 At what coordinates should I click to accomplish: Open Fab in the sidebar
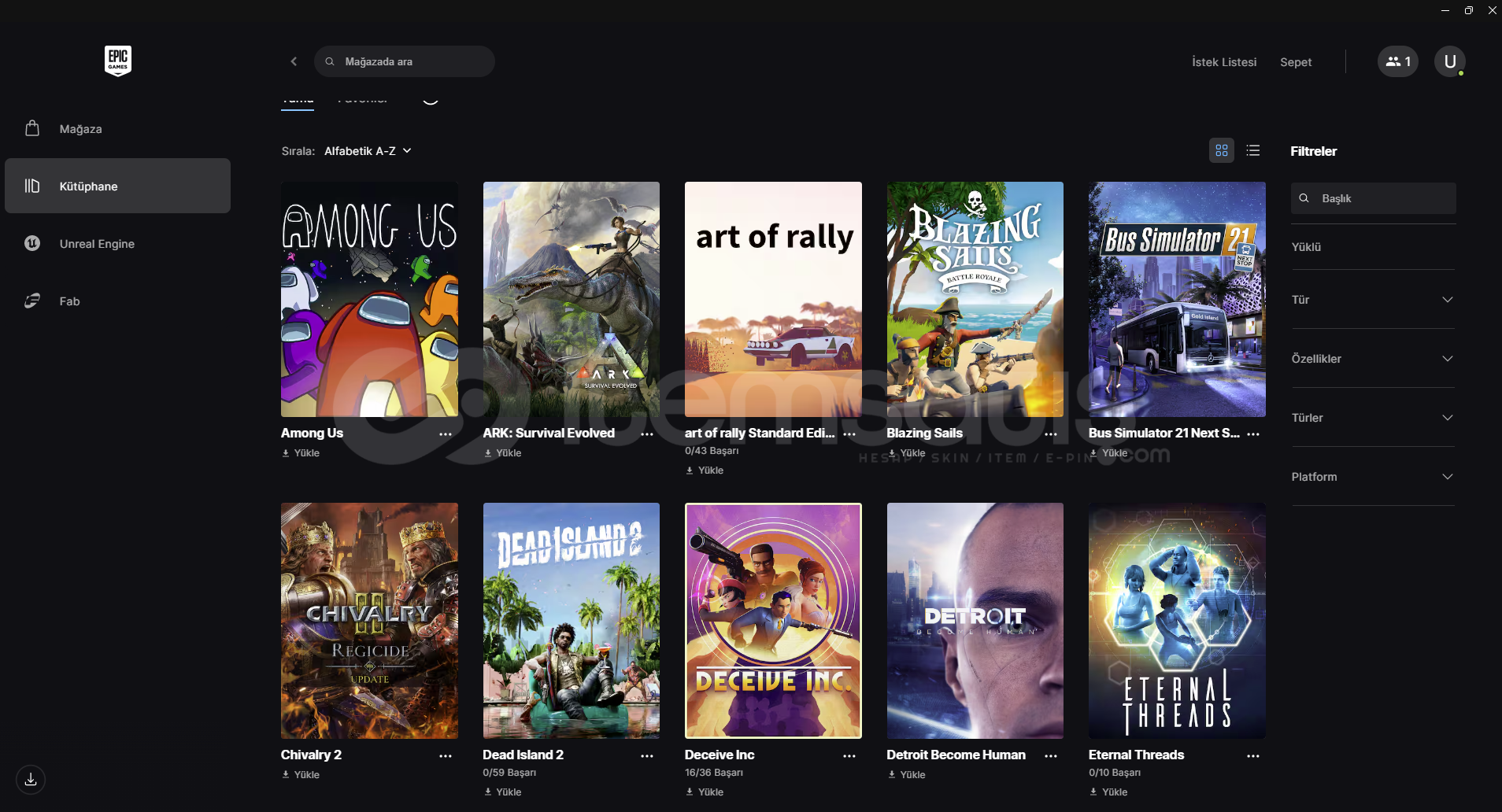tap(118, 301)
